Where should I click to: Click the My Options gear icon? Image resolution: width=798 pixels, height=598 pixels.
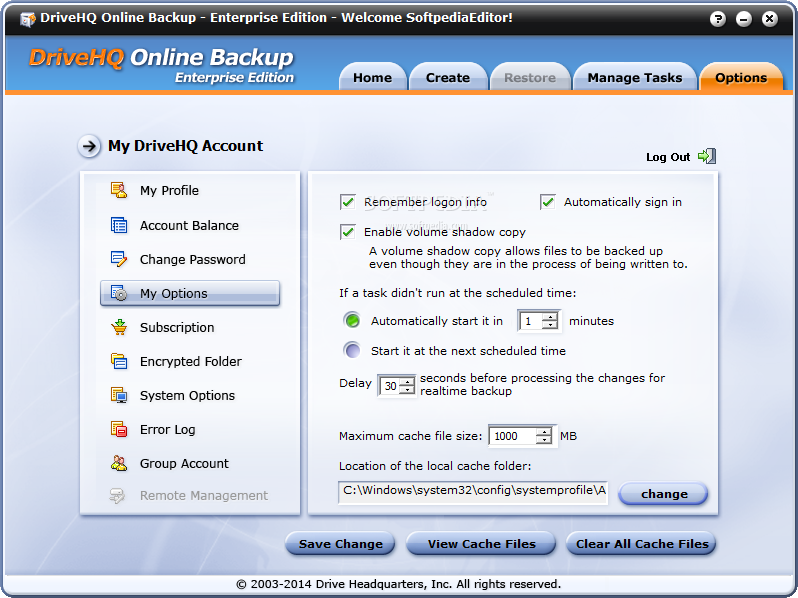[x=119, y=293]
